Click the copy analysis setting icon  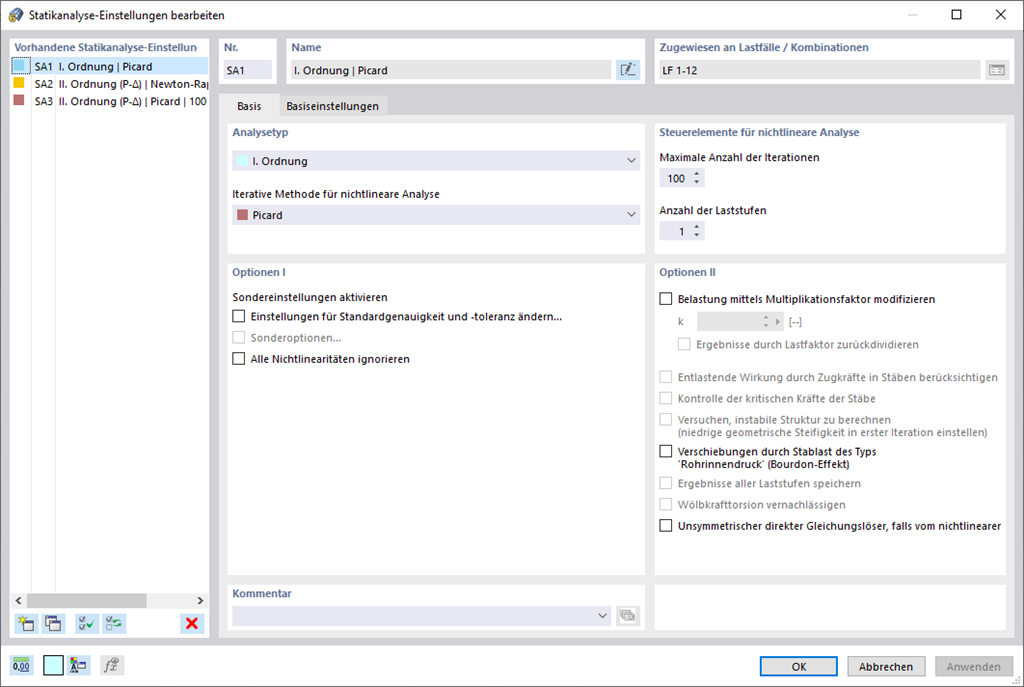point(54,624)
